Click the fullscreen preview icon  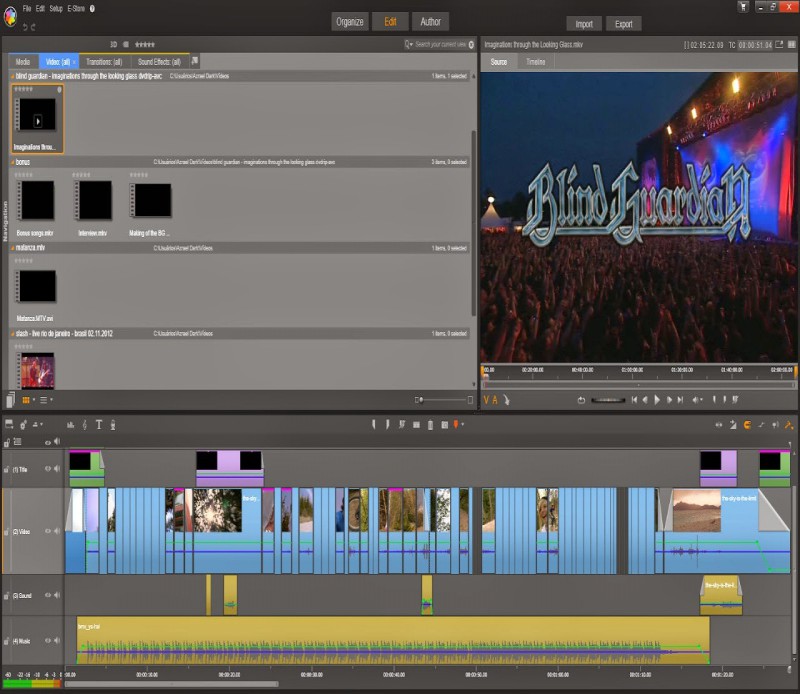point(779,45)
